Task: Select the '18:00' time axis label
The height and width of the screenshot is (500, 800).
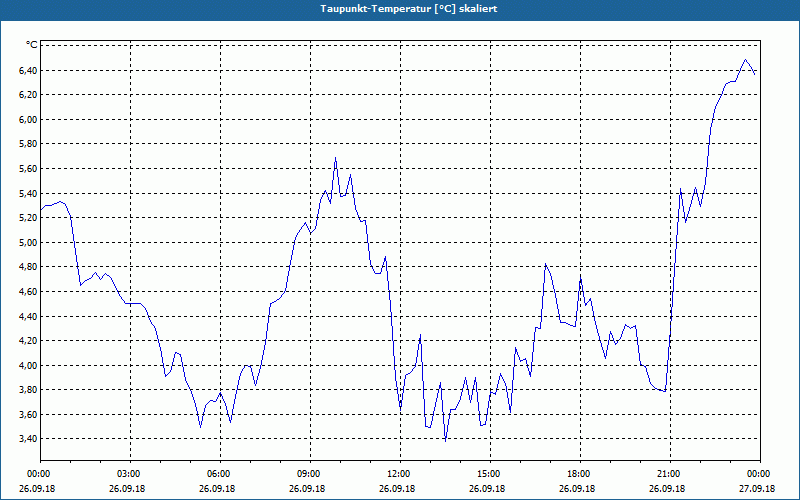Action: pos(579,473)
